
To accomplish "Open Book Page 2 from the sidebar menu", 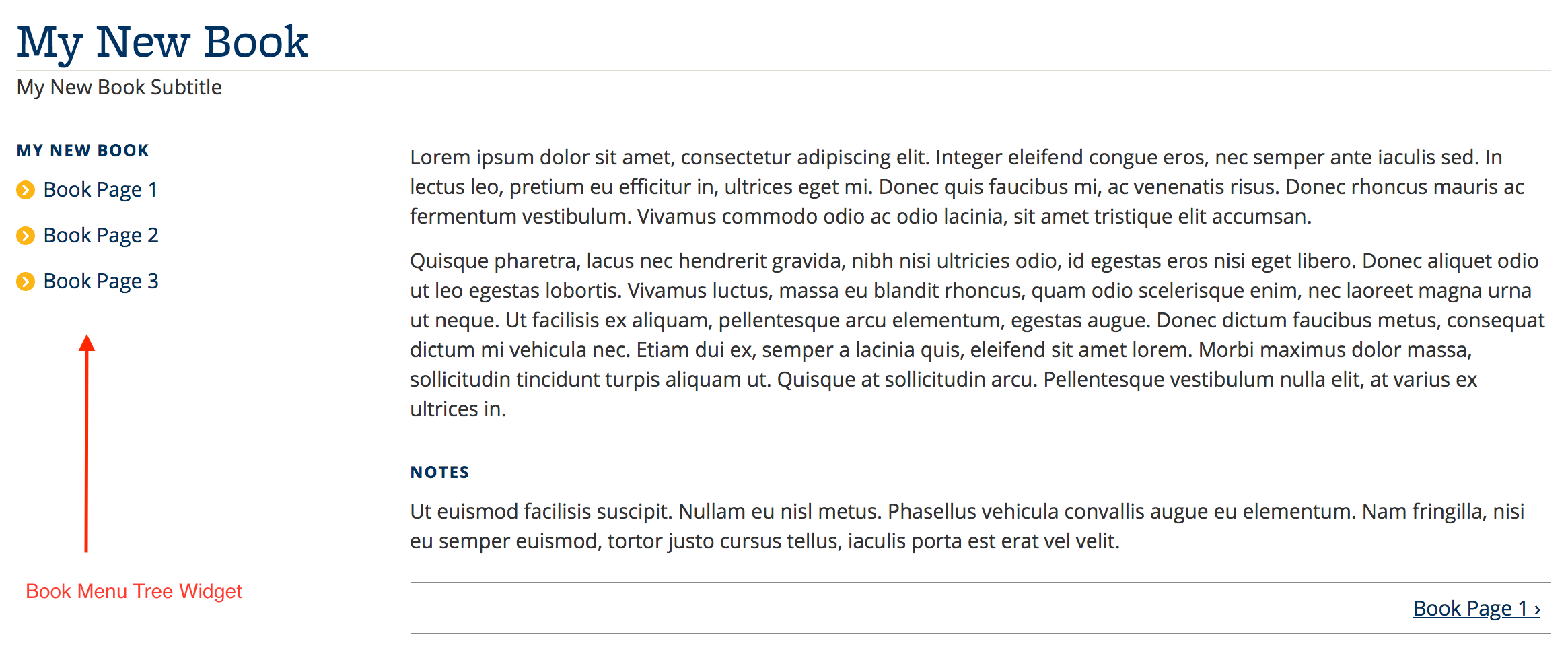I will point(101,236).
